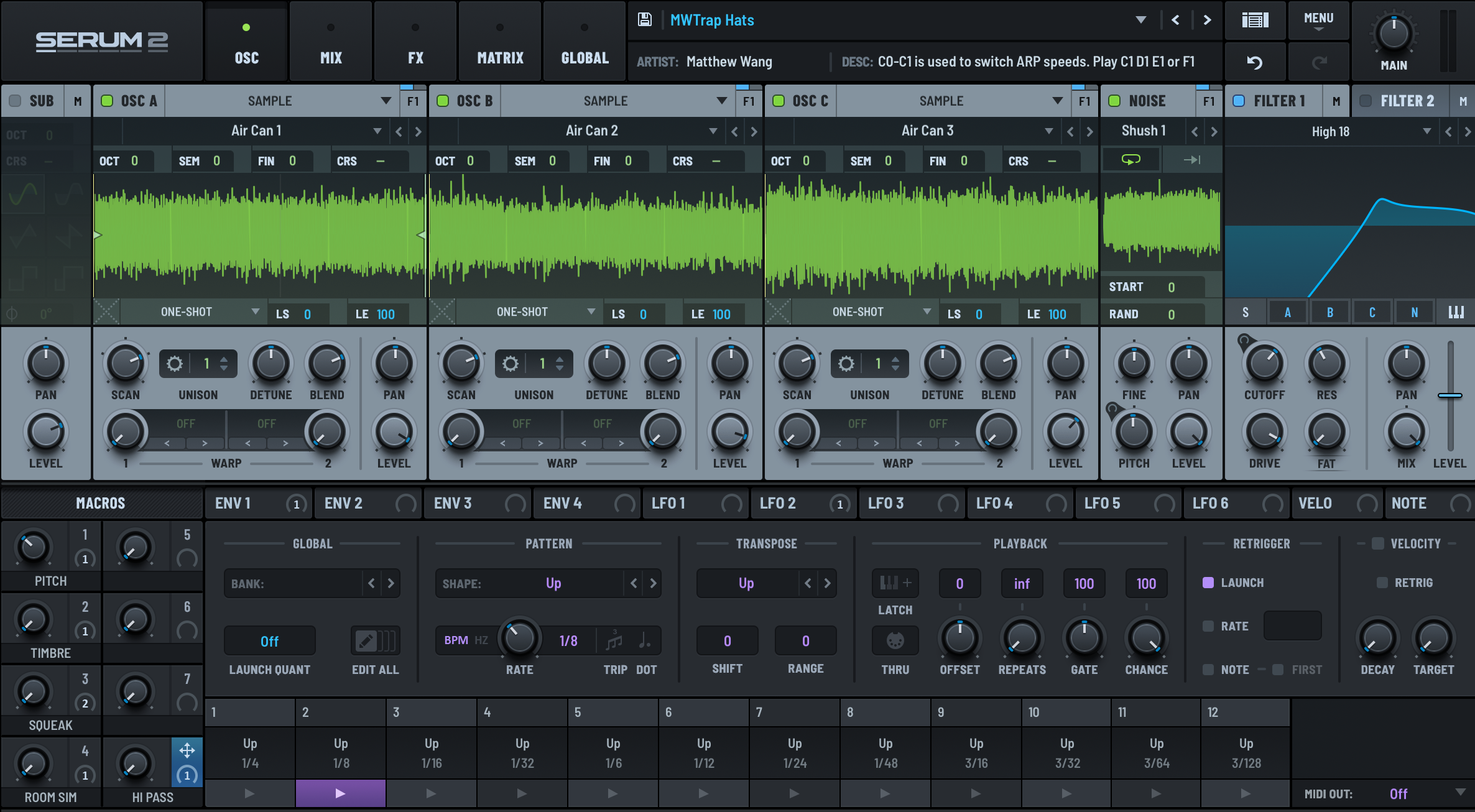Expand the preset name dropdown arrow
The width and height of the screenshot is (1475, 812).
[1140, 20]
